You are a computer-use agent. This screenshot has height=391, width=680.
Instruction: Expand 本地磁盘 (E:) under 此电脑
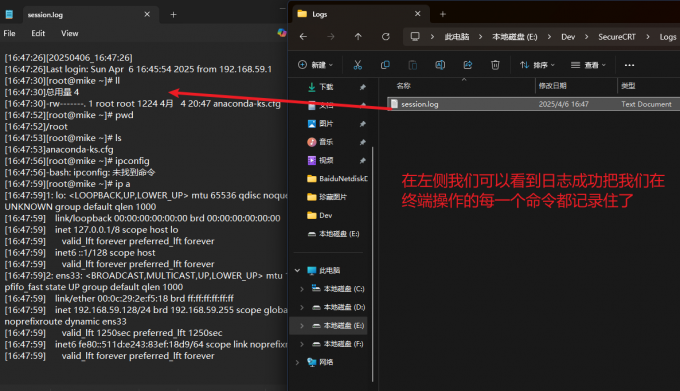[302, 326]
